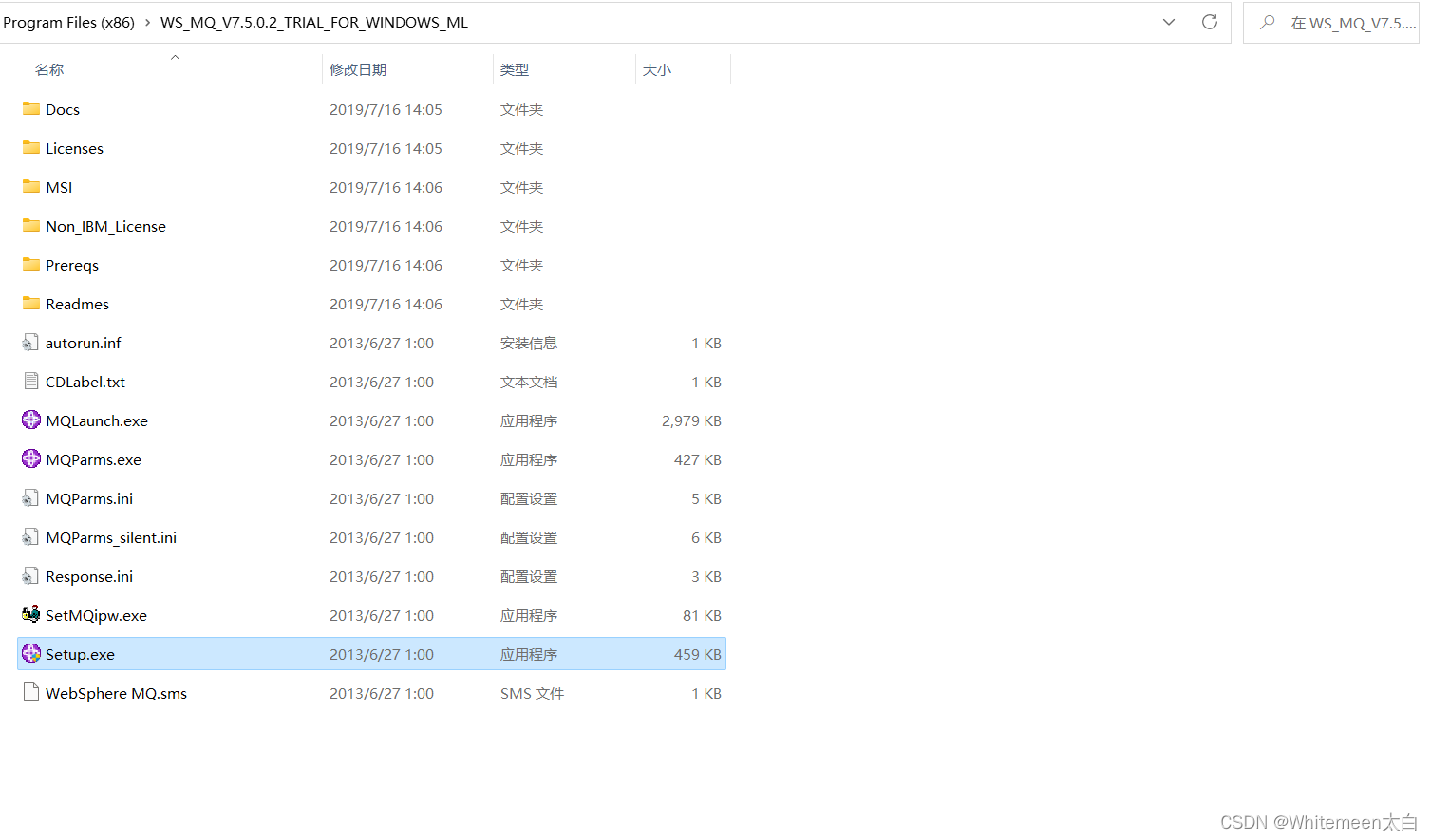The width and height of the screenshot is (1431, 840).
Task: Click the 2,979 KB size value
Action: [691, 420]
